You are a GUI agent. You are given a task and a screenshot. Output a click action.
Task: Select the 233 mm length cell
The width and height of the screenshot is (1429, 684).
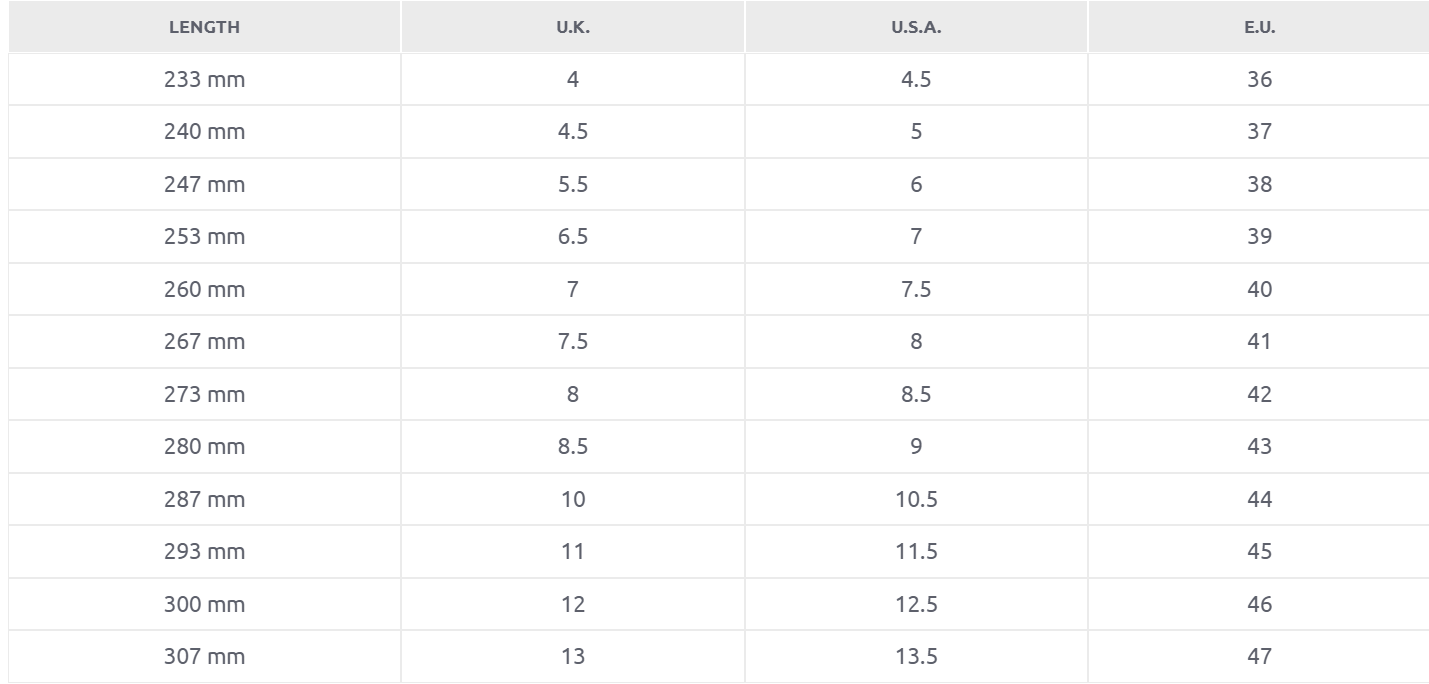tap(204, 80)
